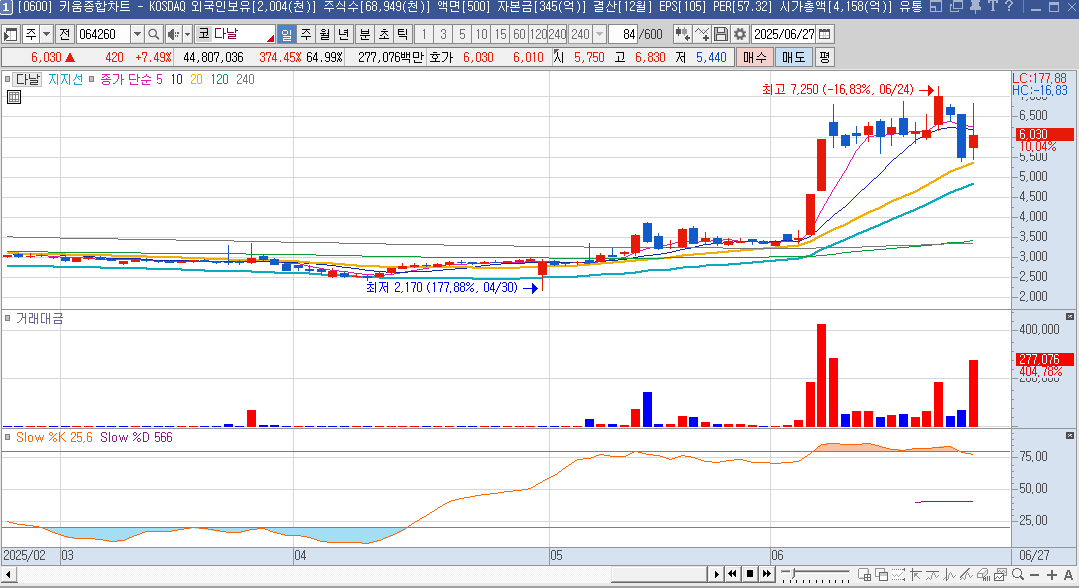Click the 다날 chart legend label
The width and height of the screenshot is (1079, 588).
pos(28,79)
